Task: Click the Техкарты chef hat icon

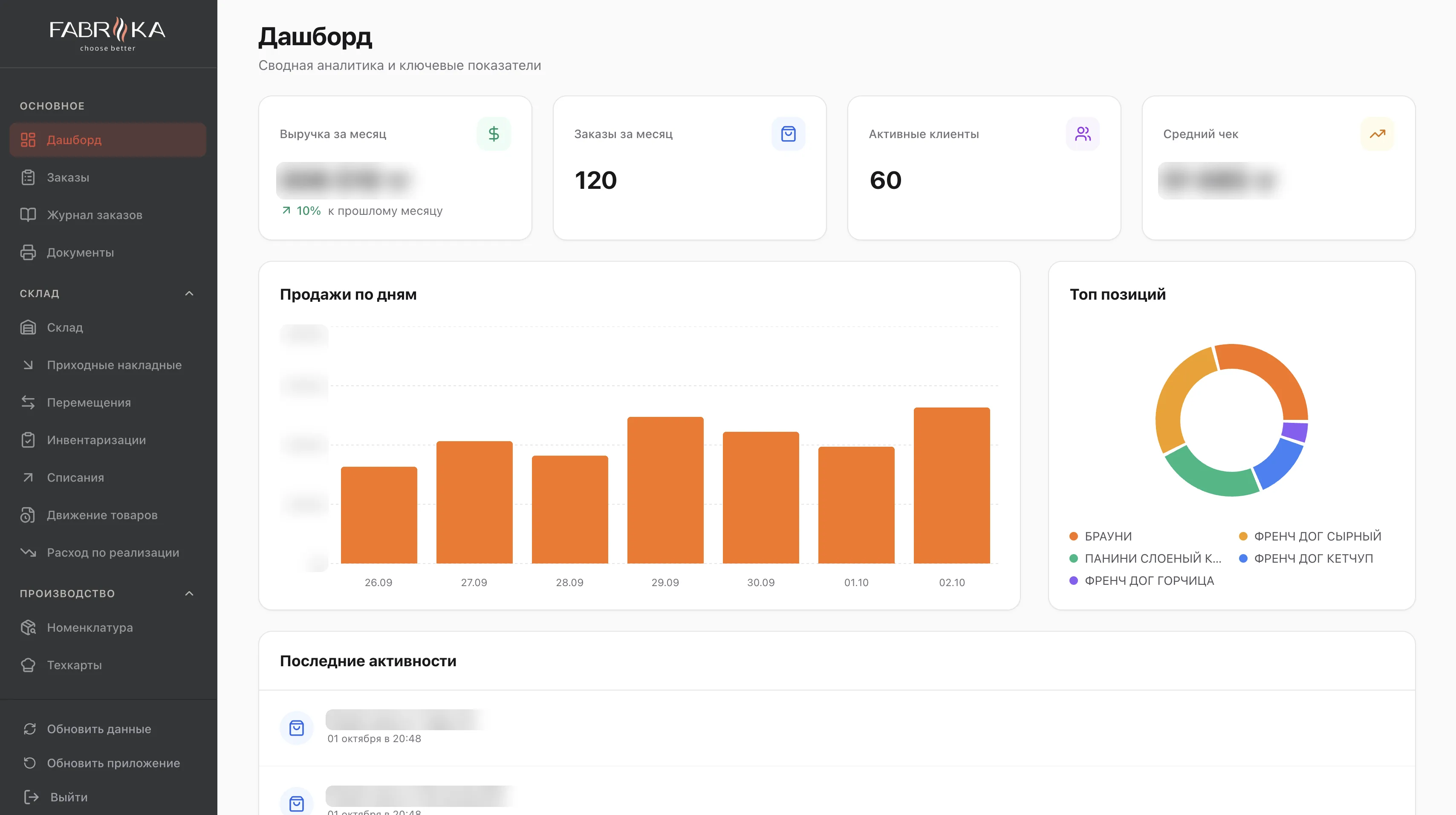Action: point(28,665)
